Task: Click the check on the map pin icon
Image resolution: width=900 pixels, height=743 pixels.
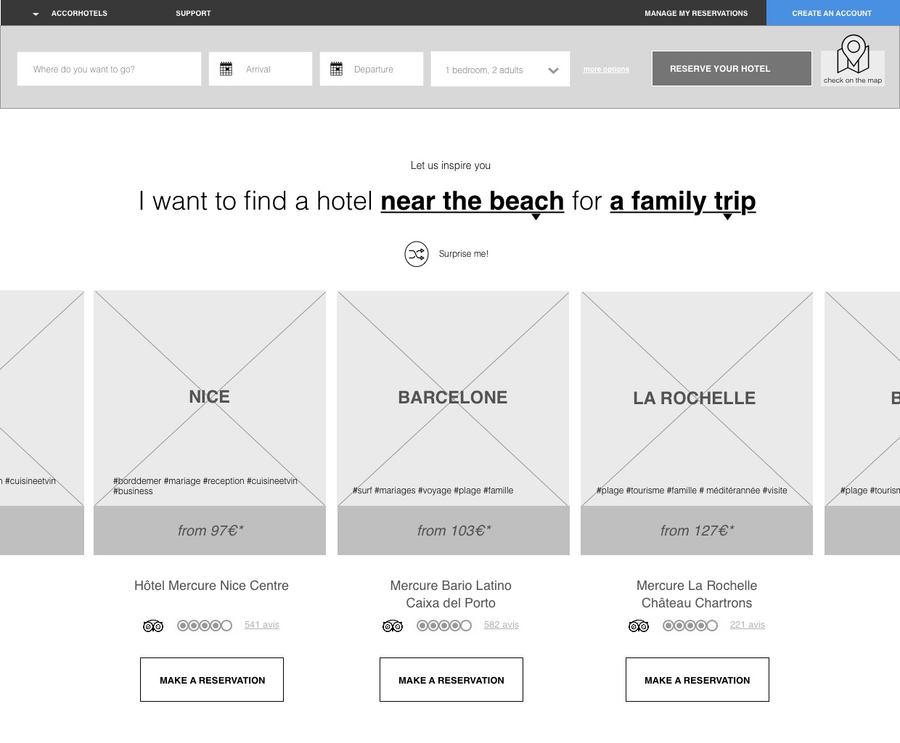Action: click(x=853, y=54)
